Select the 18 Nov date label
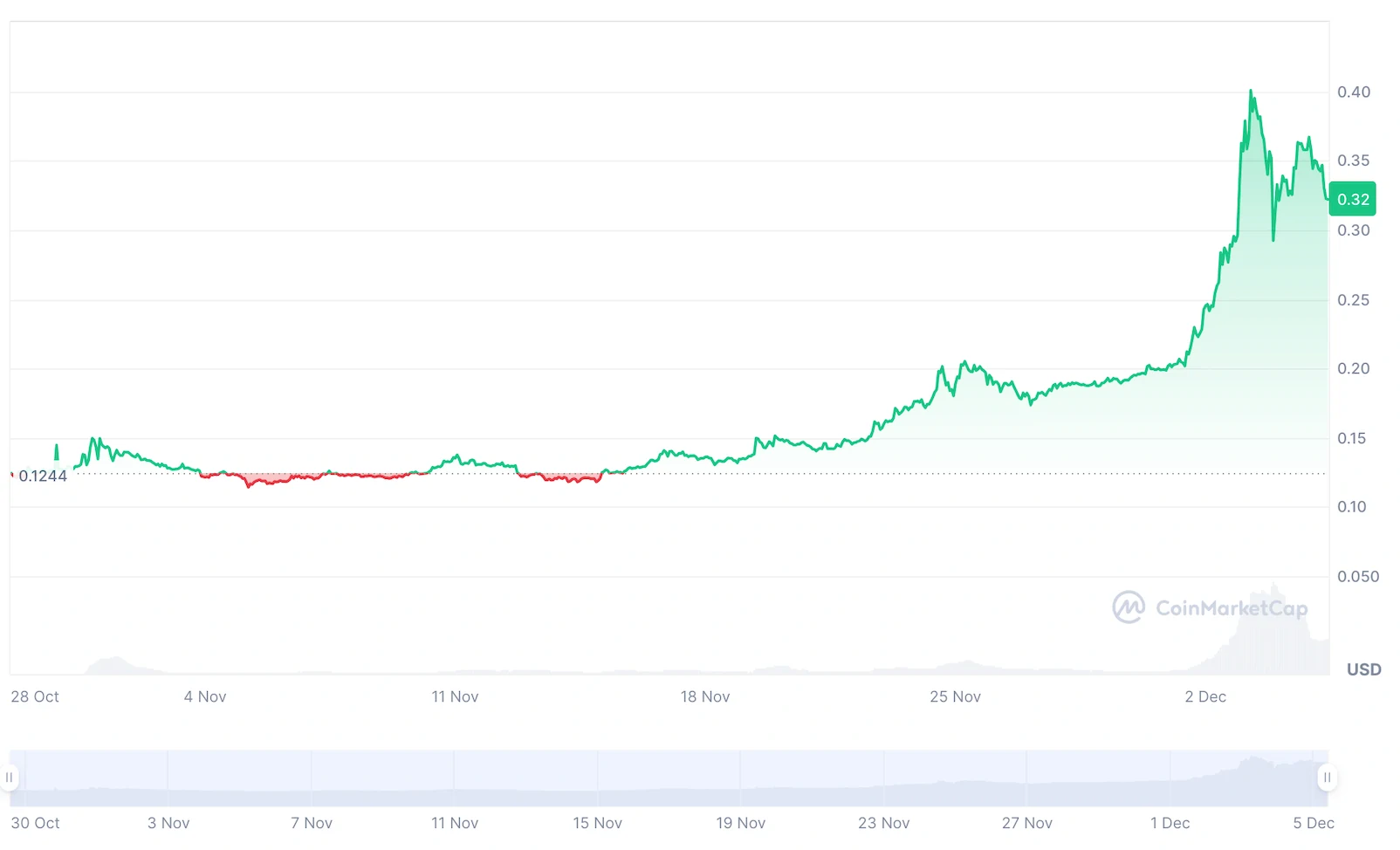 tap(705, 696)
